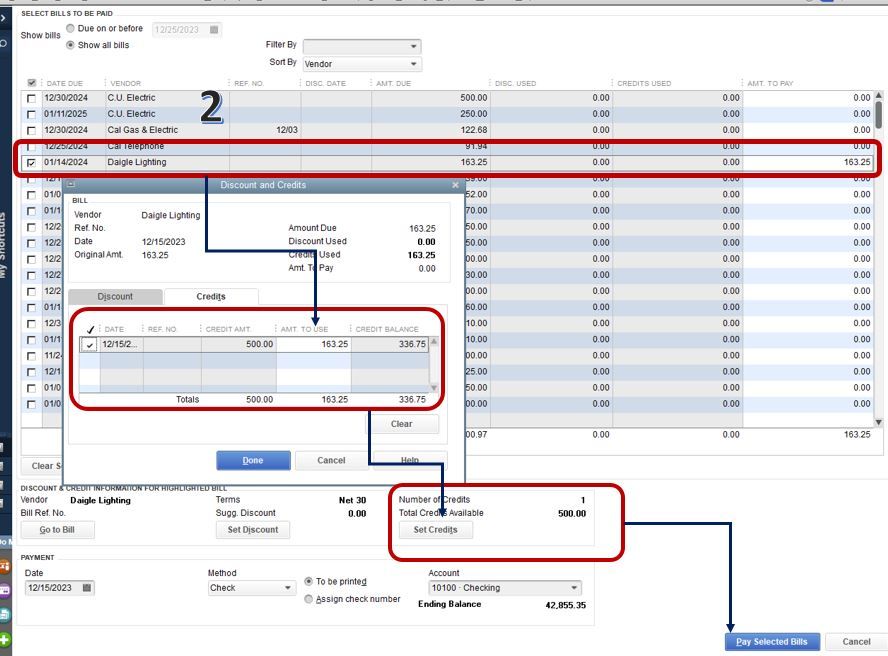Click the bills list scroll-down arrow
This screenshot has height=656, width=888.
pyautogui.click(x=878, y=423)
